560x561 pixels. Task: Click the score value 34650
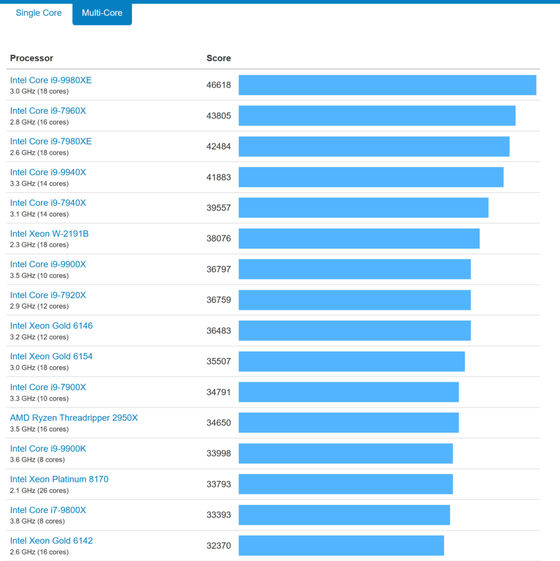click(219, 423)
